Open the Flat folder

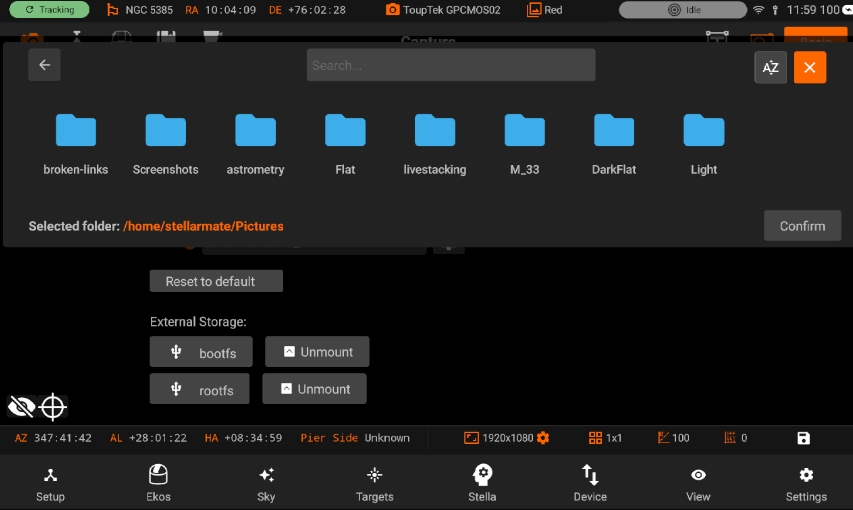[x=345, y=144]
